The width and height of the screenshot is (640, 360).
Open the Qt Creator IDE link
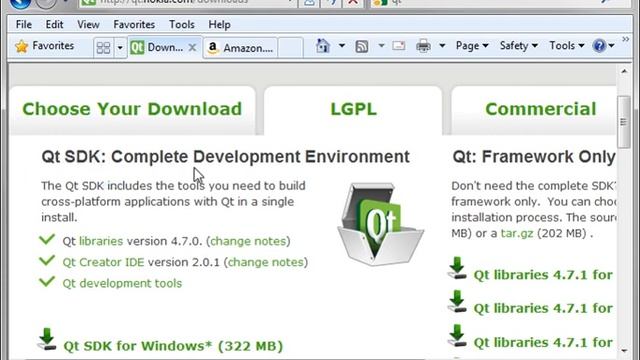pos(103,262)
